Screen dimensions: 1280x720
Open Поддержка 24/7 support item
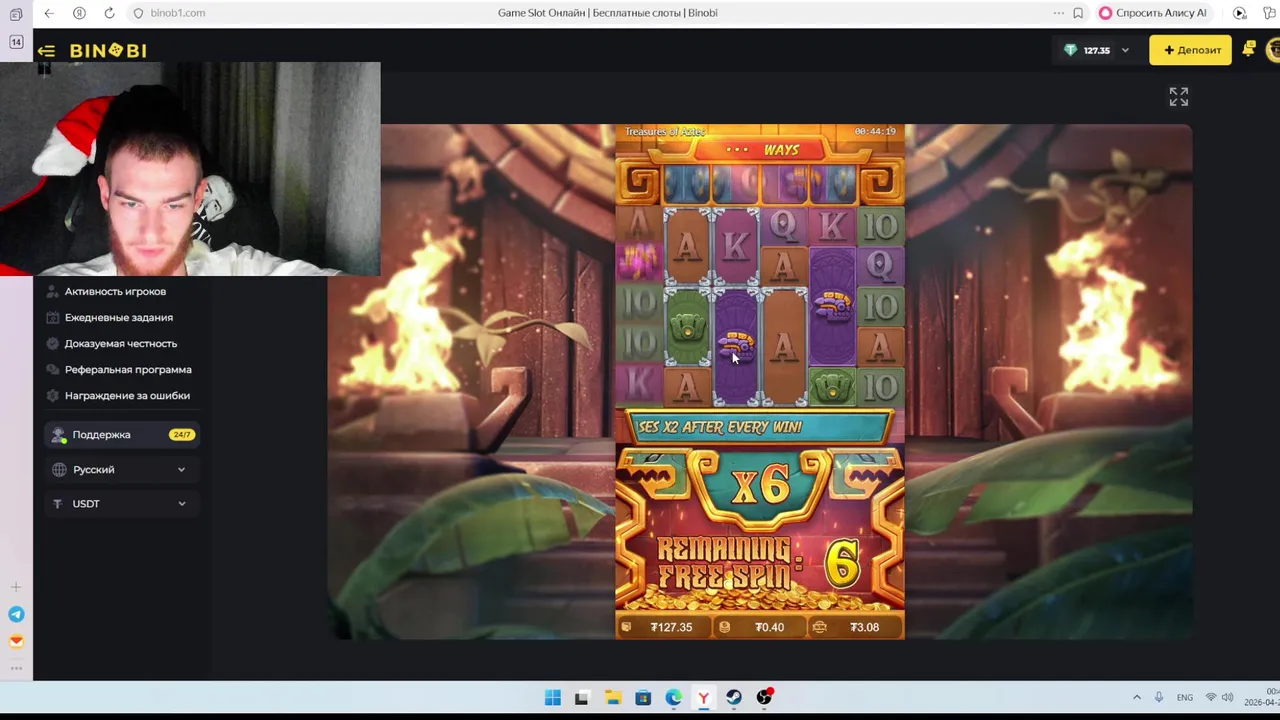tap(120, 435)
